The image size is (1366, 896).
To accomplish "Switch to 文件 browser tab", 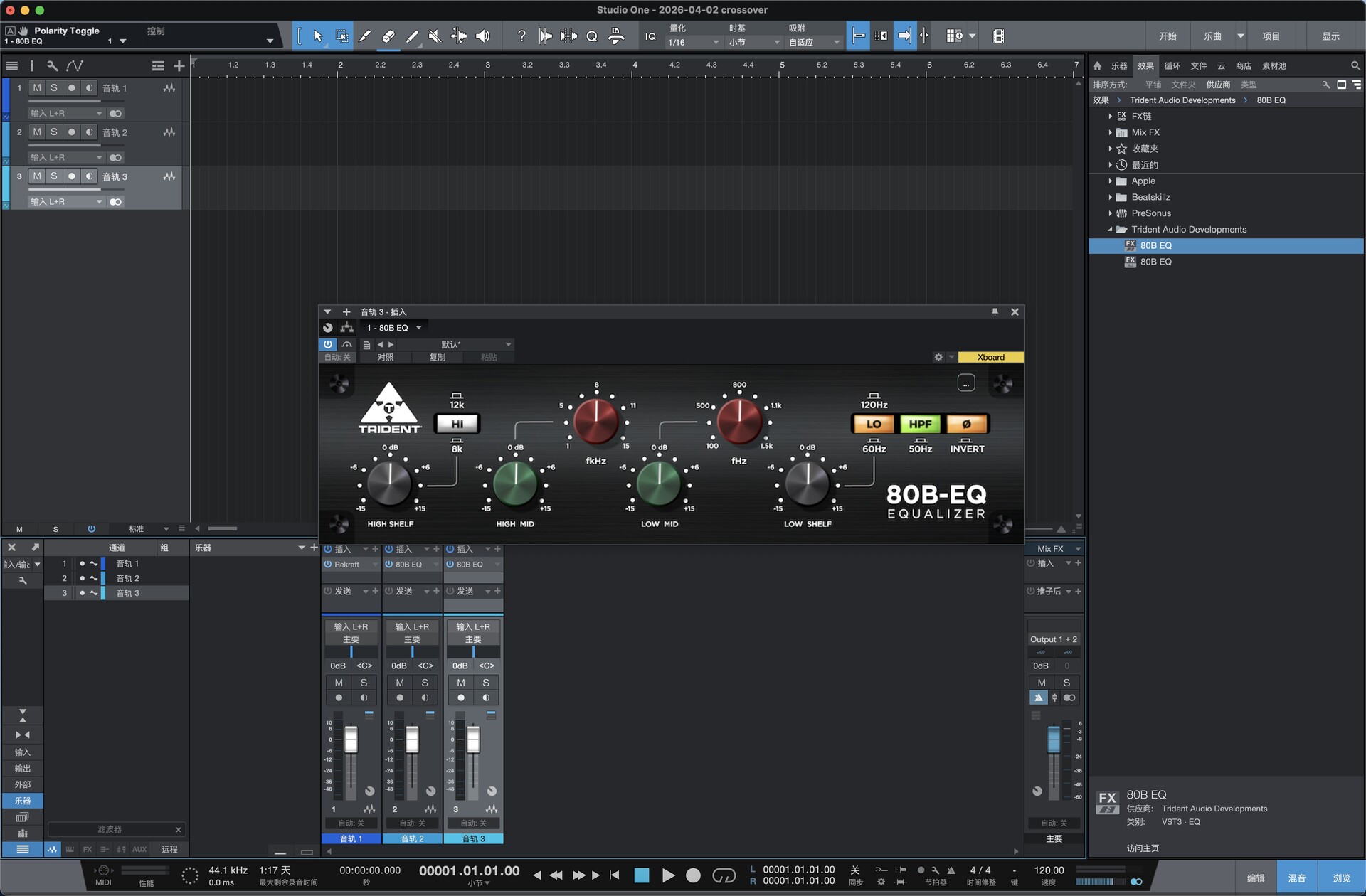I will 1199,65.
